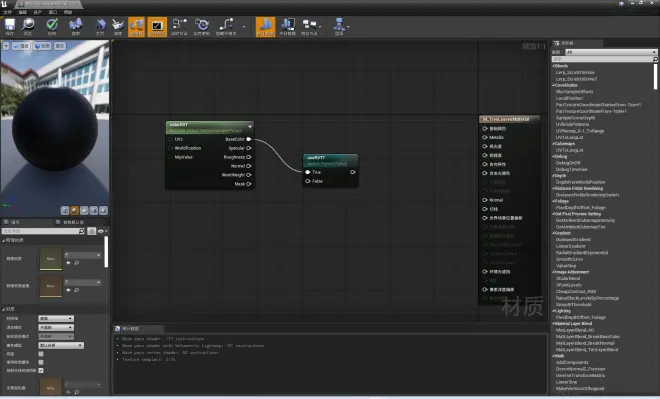This screenshot has width=660, height=399.
Task: Click the Show button in preview viewport
Action: (60, 46)
